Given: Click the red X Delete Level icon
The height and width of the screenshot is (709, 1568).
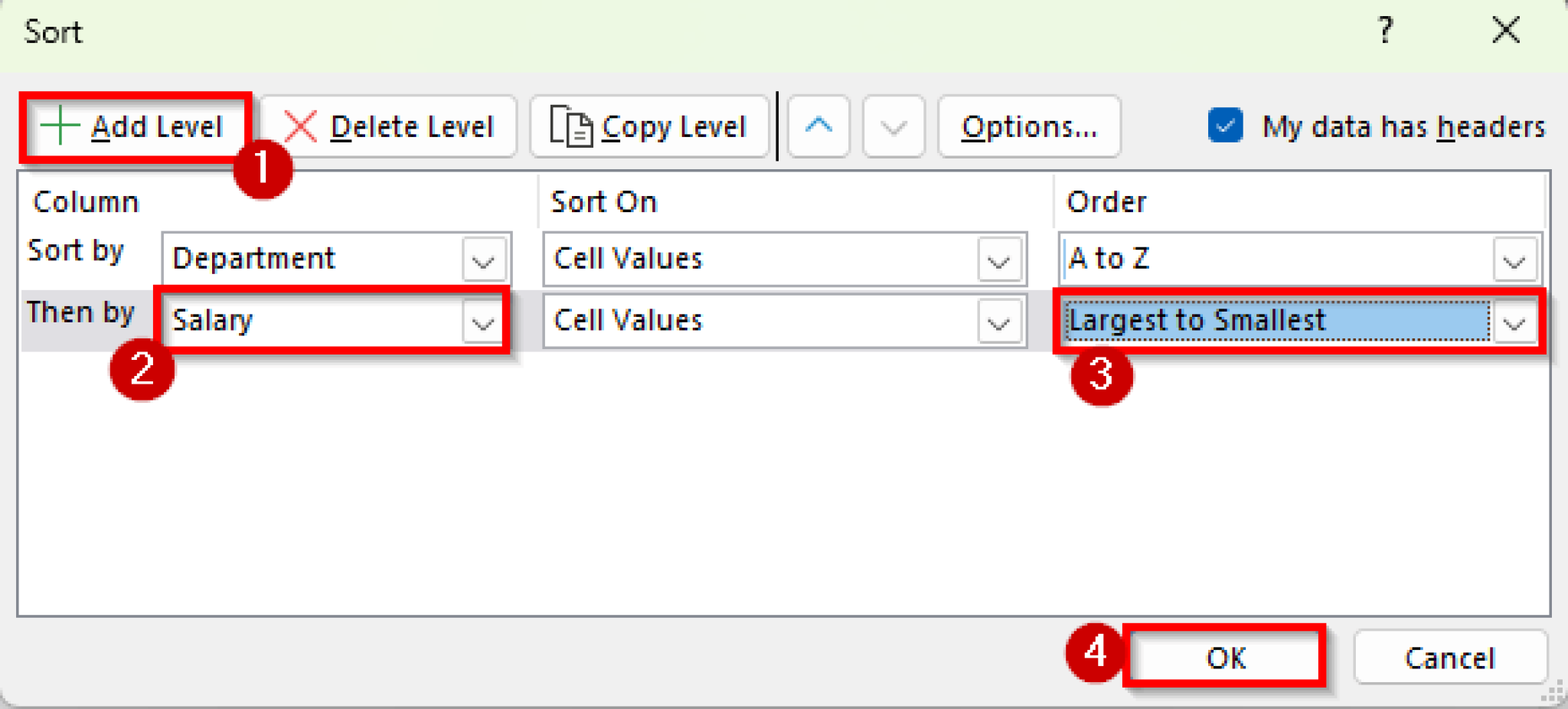Looking at the screenshot, I should [x=300, y=126].
